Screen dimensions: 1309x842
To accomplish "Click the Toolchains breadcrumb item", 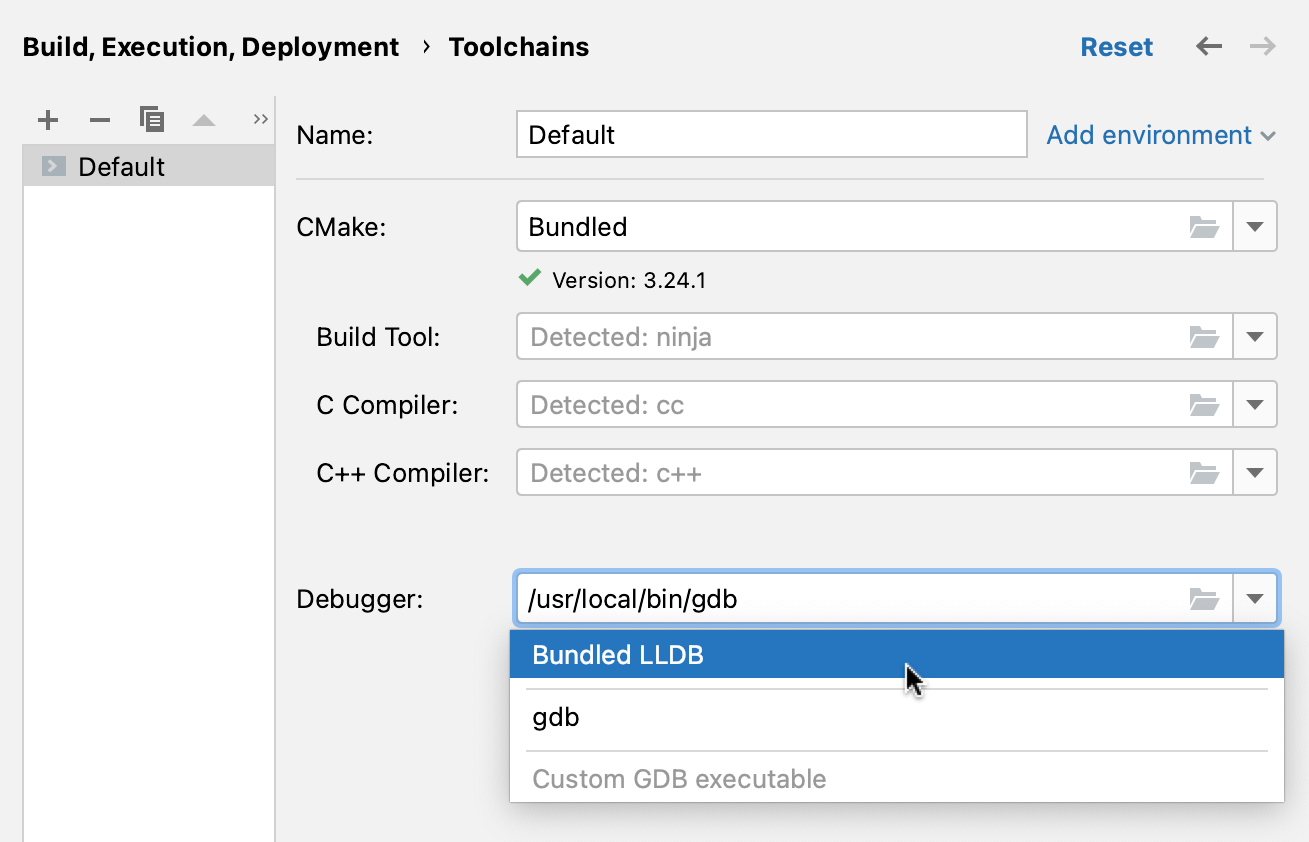I will pyautogui.click(x=518, y=46).
